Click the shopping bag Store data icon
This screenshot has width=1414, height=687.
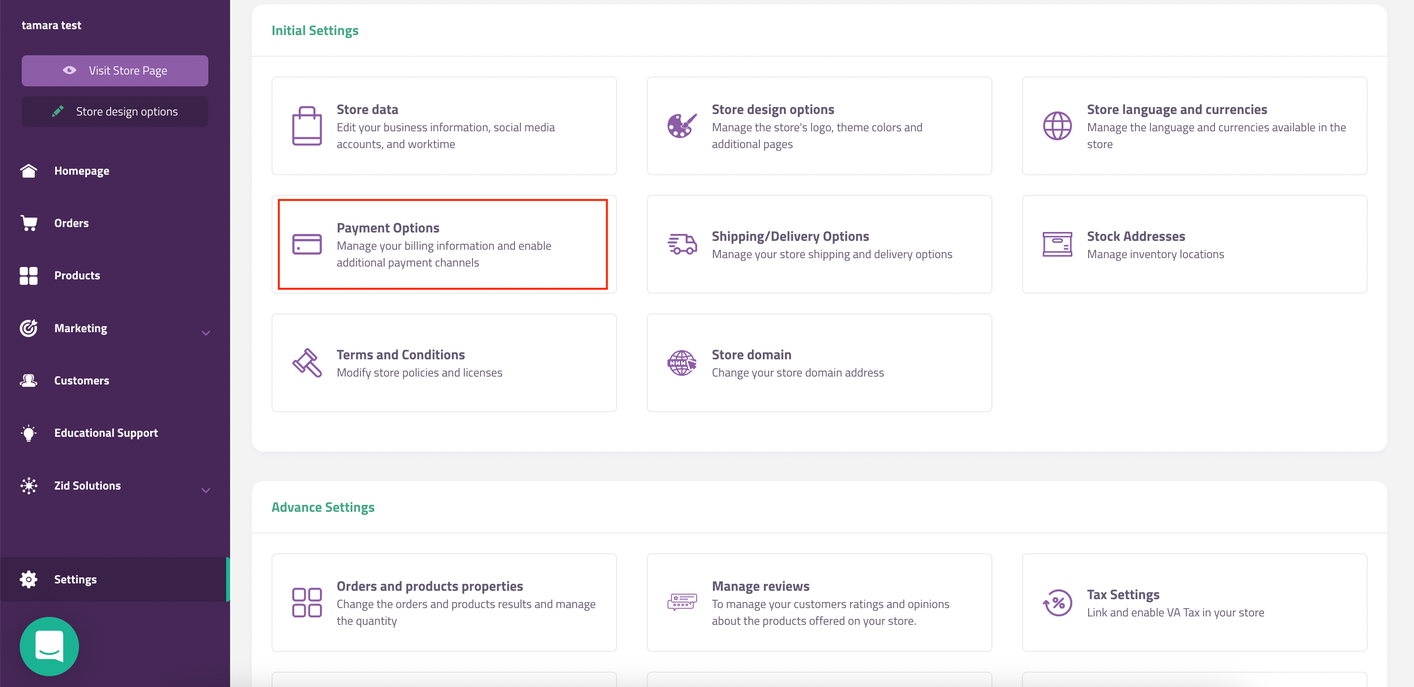[x=307, y=126]
